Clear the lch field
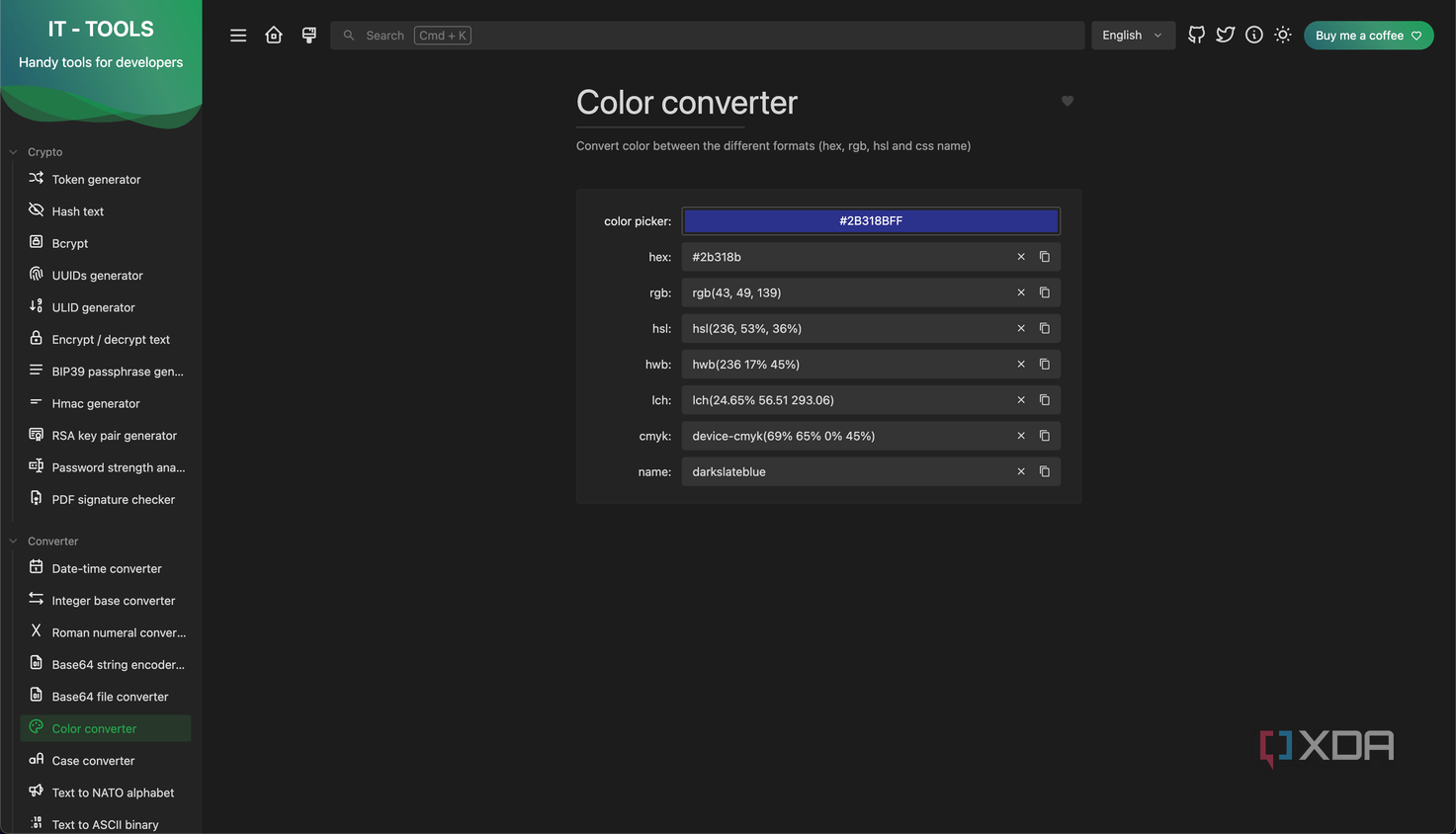 point(1021,400)
